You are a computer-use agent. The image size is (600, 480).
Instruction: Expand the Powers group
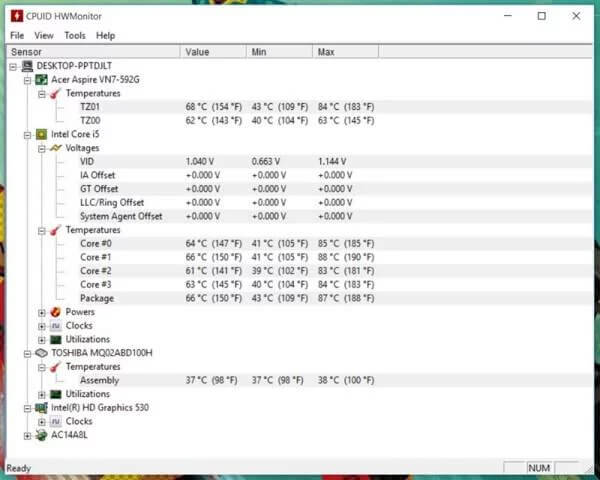pos(42,313)
